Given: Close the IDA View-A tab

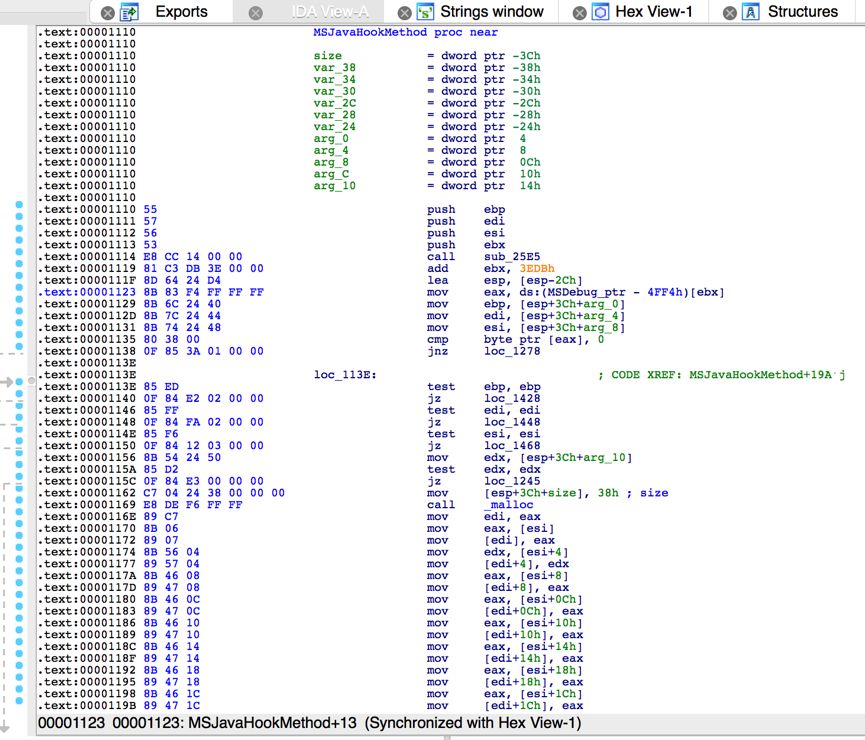Looking at the screenshot, I should (x=256, y=12).
